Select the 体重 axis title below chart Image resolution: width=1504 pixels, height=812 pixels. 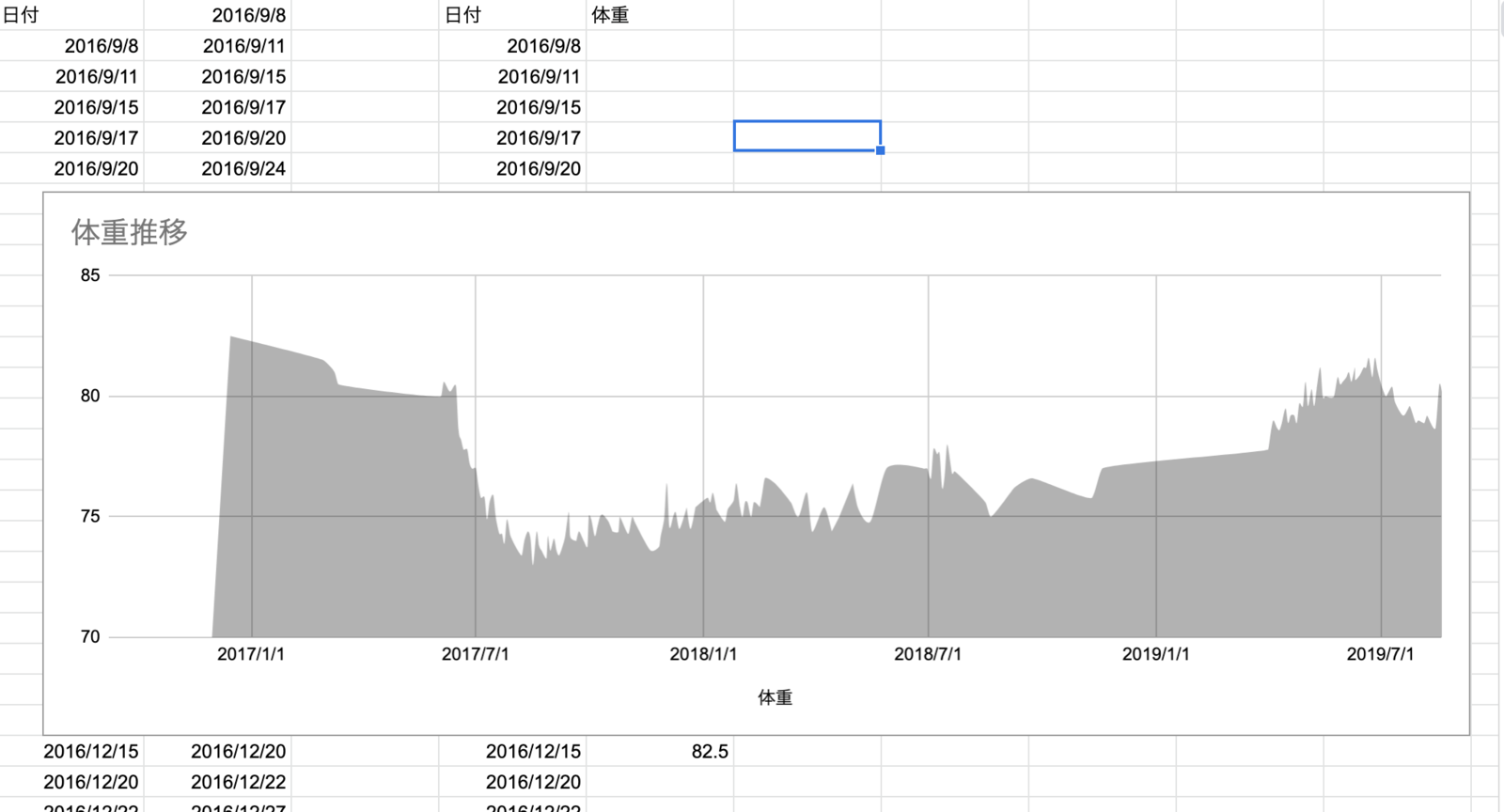coord(775,697)
